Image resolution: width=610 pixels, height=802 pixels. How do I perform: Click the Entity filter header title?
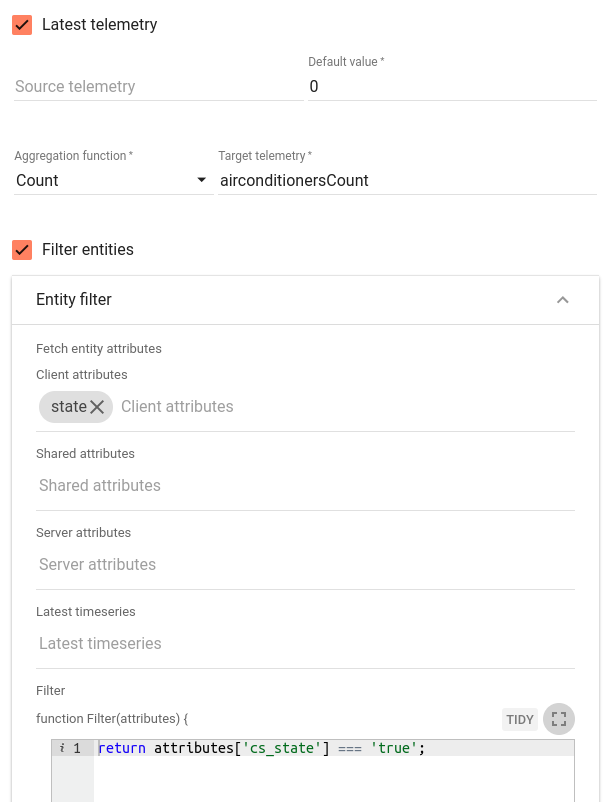(74, 299)
